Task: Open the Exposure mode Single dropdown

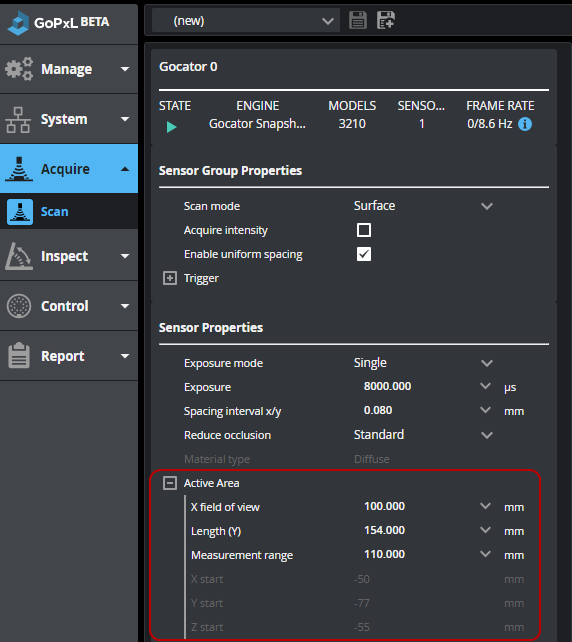Action: point(423,363)
